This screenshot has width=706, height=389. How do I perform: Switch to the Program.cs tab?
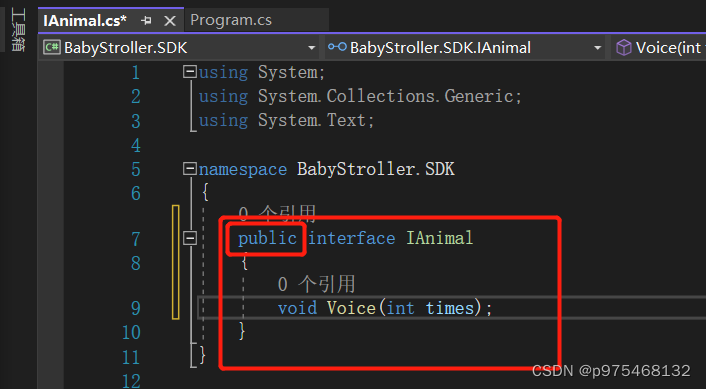231,20
